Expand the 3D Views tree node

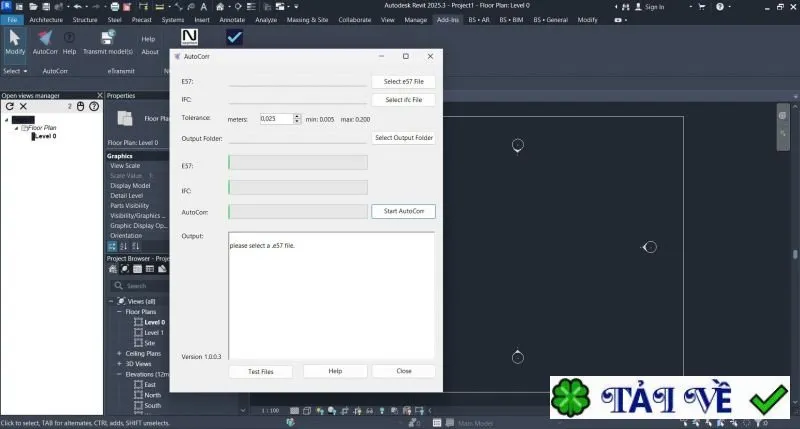coord(119,364)
